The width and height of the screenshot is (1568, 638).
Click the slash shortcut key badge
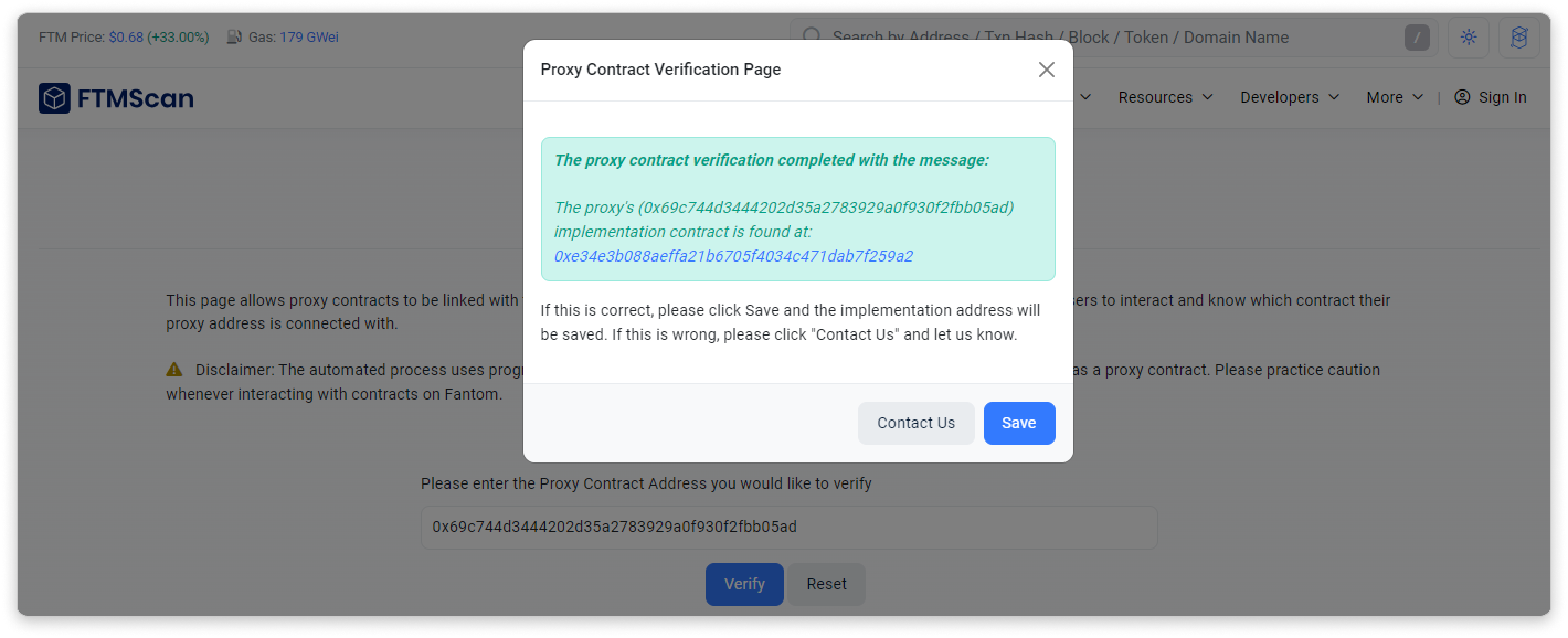(1416, 38)
